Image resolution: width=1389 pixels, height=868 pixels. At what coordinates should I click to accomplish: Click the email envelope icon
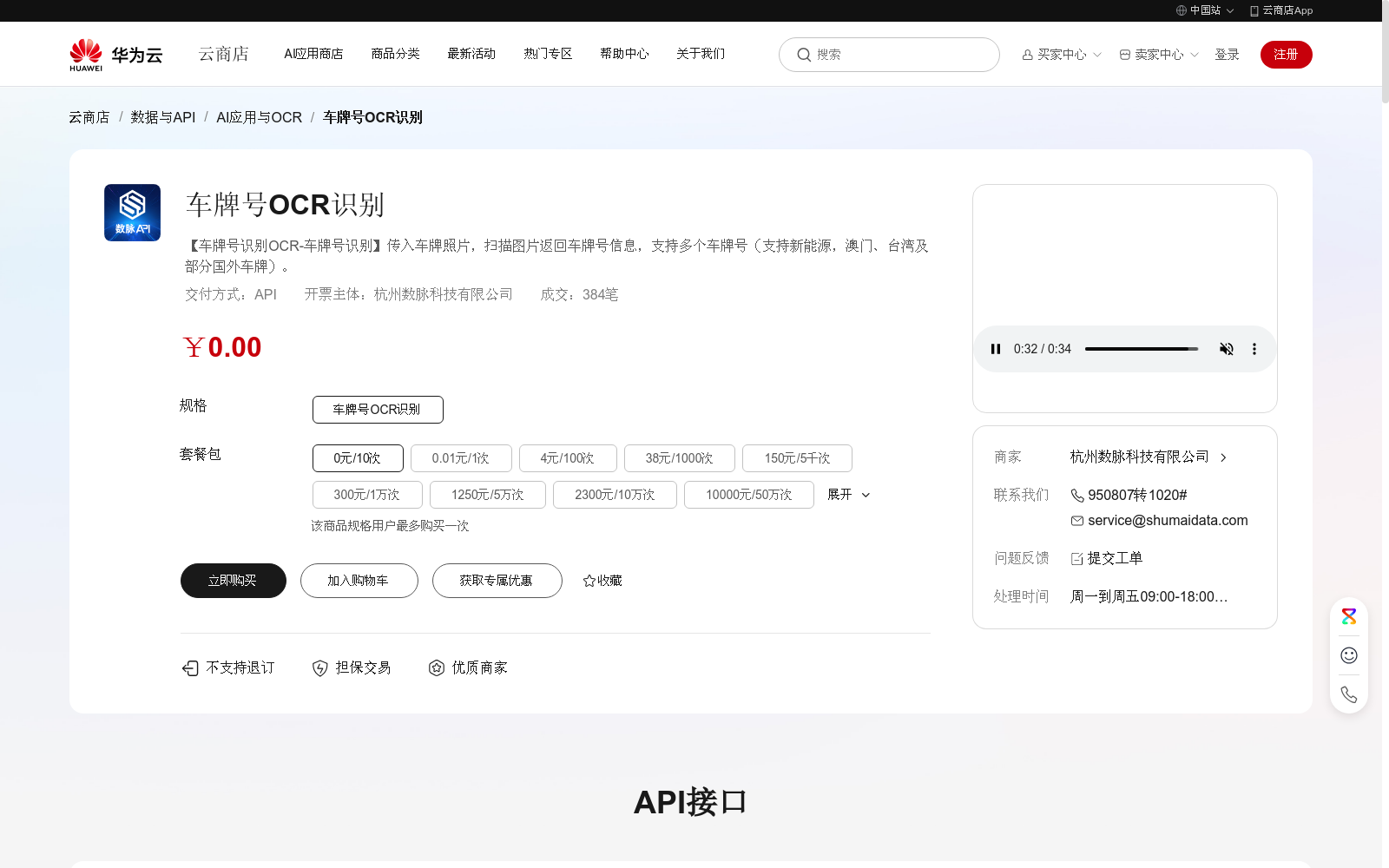coord(1077,521)
